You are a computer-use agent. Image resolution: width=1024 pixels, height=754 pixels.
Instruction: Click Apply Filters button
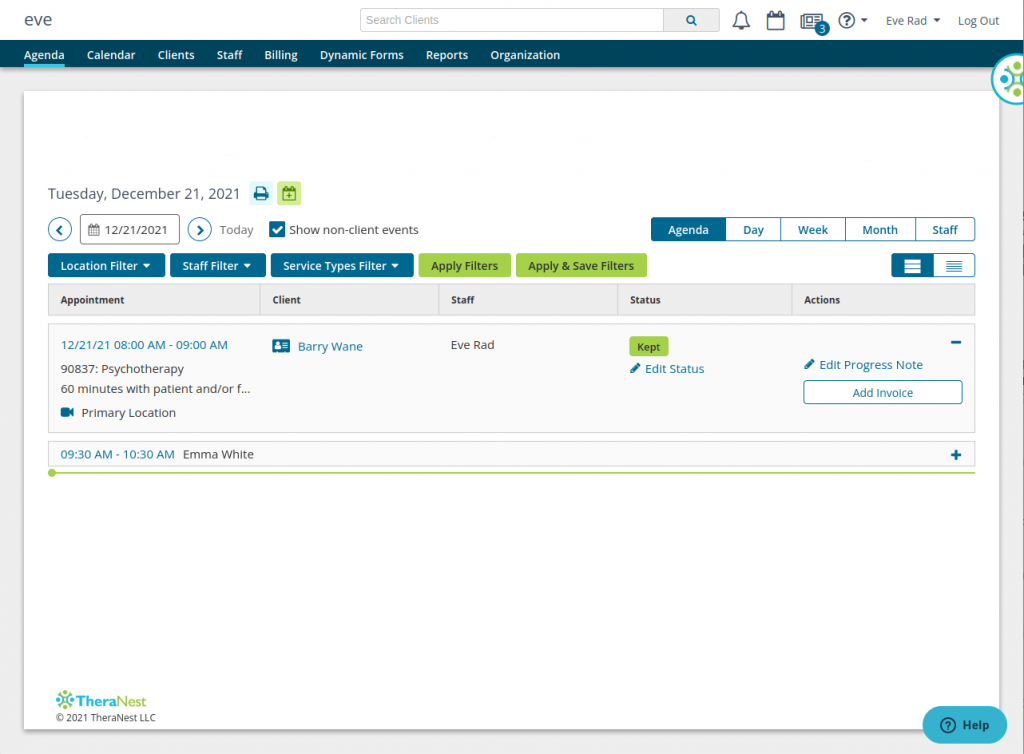click(x=464, y=266)
